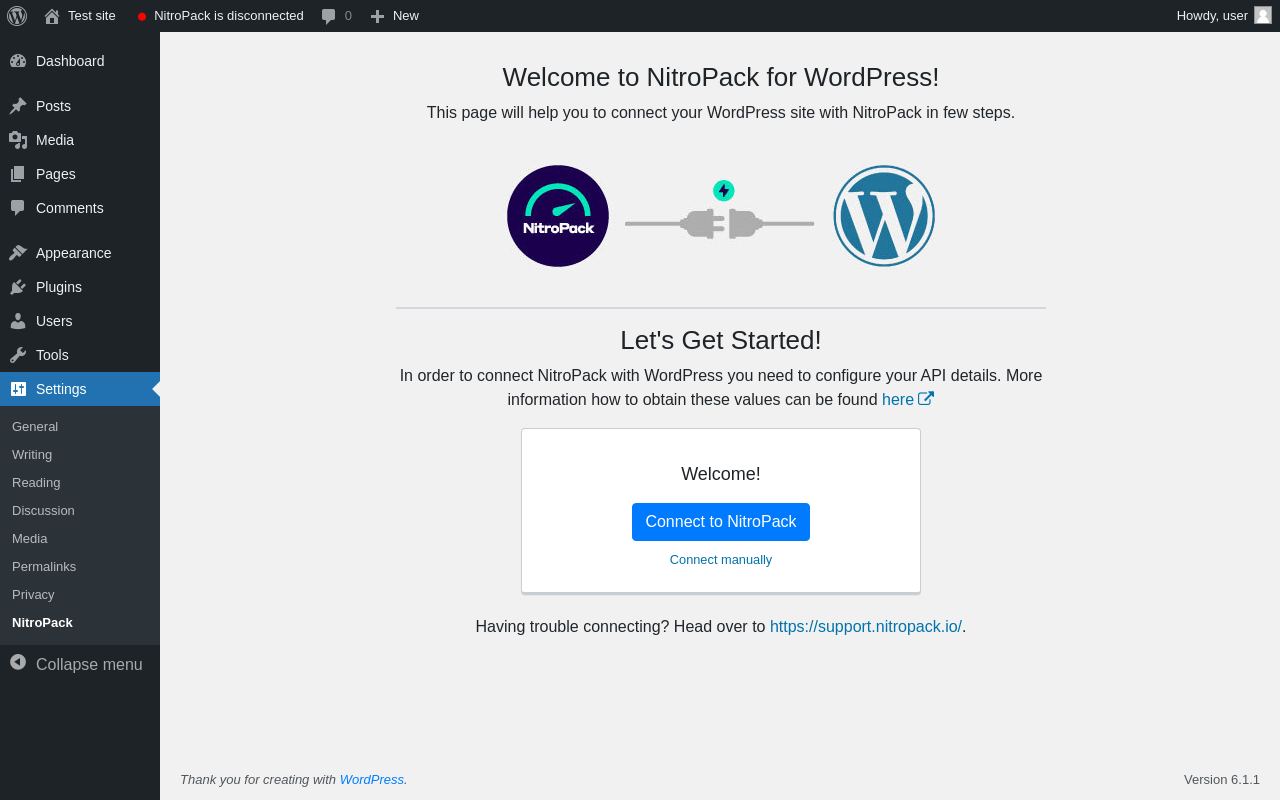Open Writing settings submenu

pos(80,454)
